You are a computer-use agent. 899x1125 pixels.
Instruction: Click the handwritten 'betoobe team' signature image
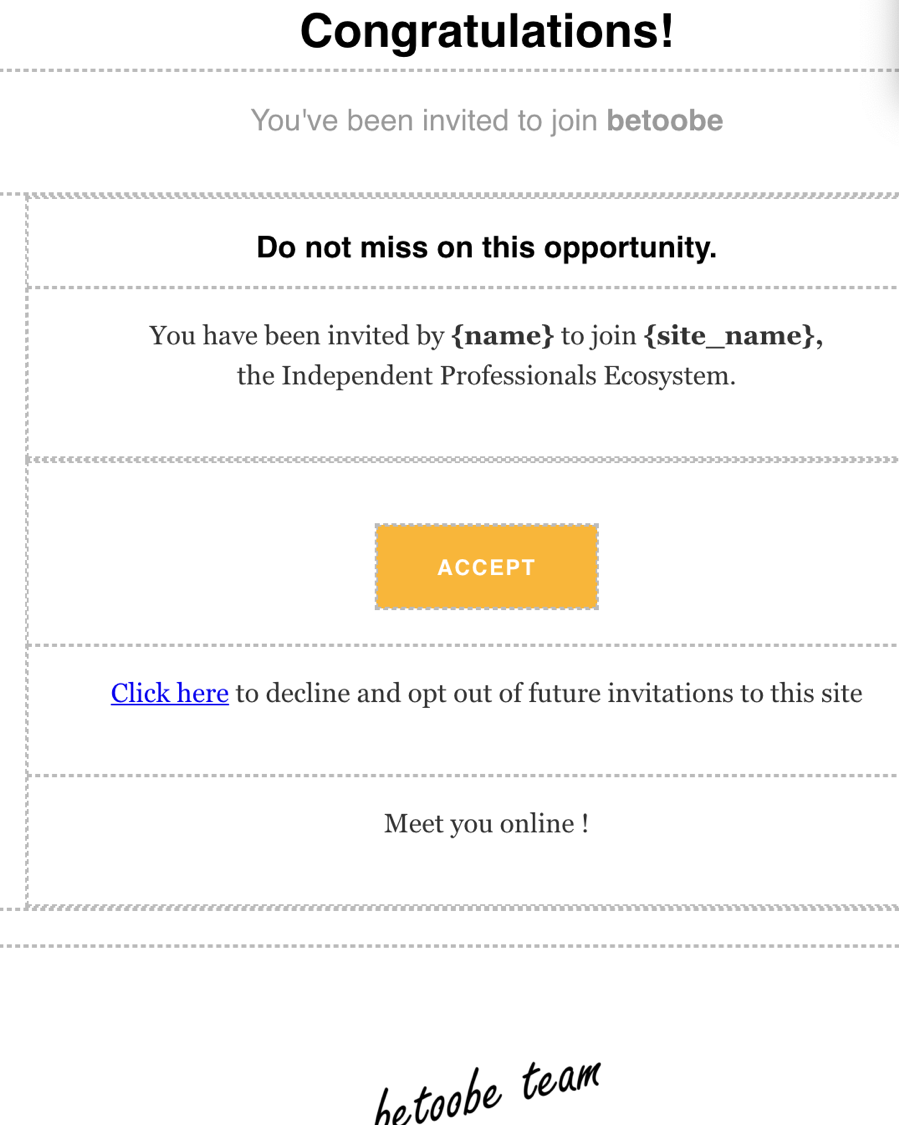click(486, 1092)
